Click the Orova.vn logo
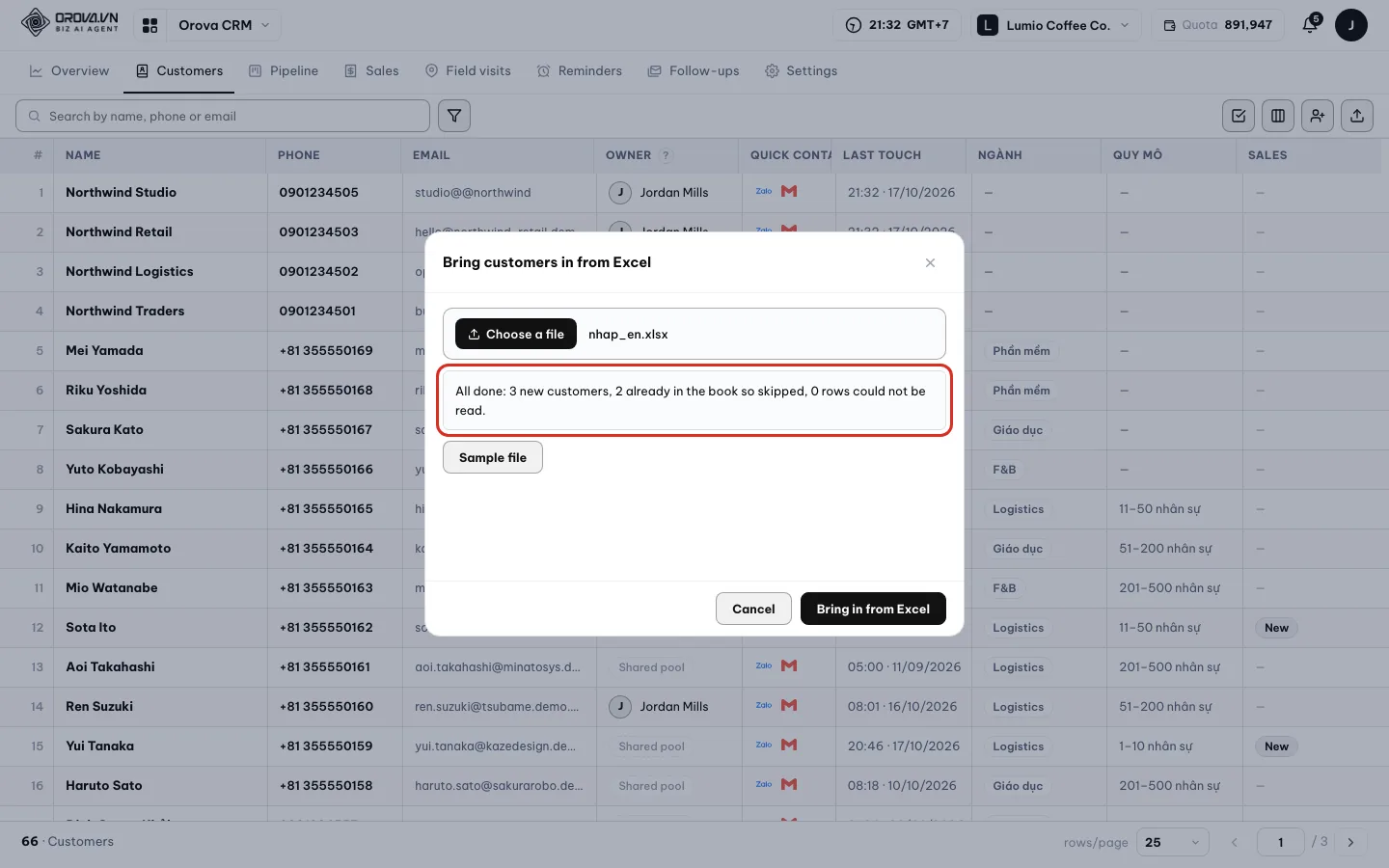 (69, 22)
